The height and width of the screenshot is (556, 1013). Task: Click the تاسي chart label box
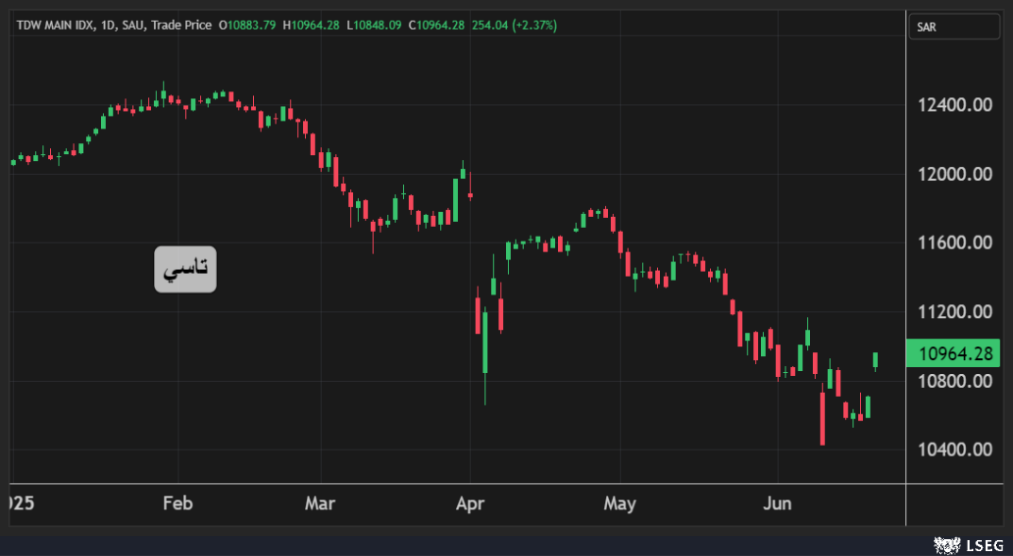click(185, 268)
